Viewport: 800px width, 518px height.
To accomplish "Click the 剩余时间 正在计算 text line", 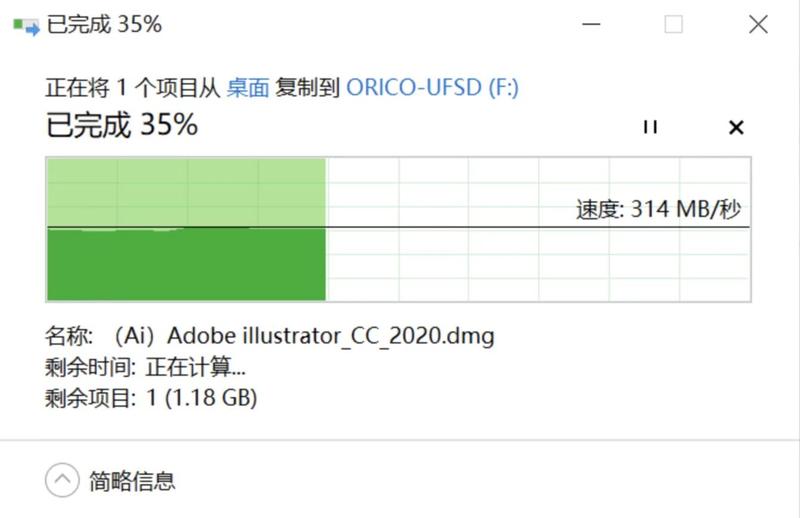I will 145,367.
